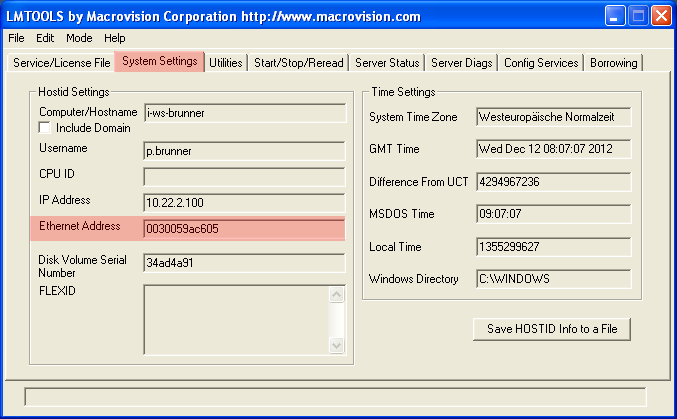677x419 pixels.
Task: Click the FLEXID label
Action: 57,291
